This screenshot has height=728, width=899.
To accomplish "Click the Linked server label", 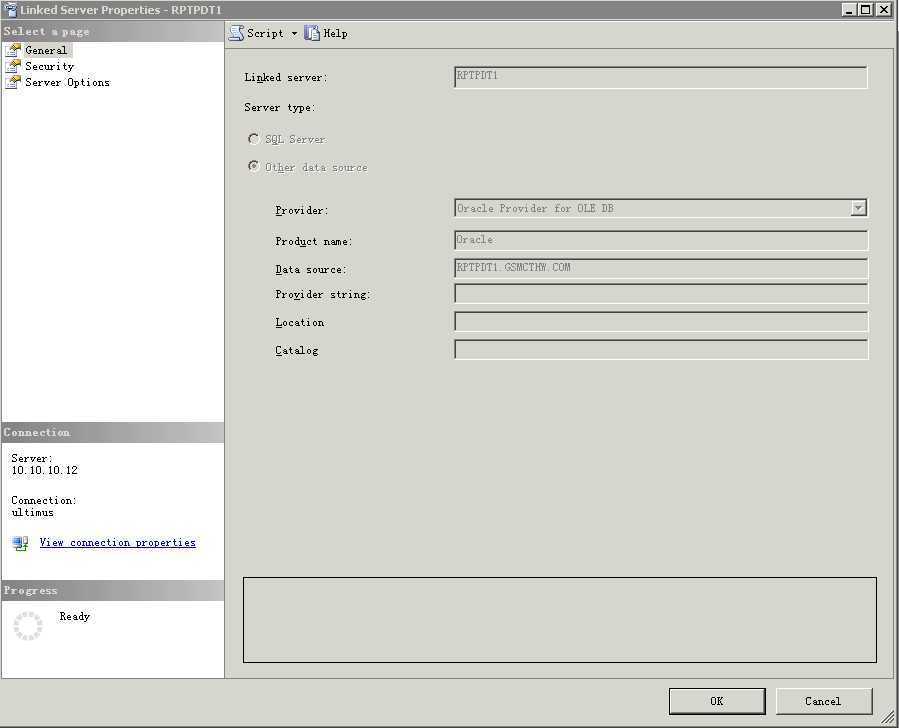I will (x=286, y=77).
